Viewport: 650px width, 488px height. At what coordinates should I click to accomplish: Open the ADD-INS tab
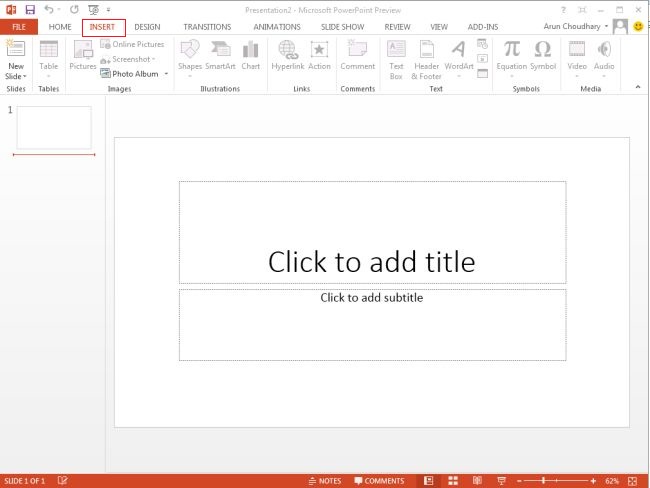[483, 27]
